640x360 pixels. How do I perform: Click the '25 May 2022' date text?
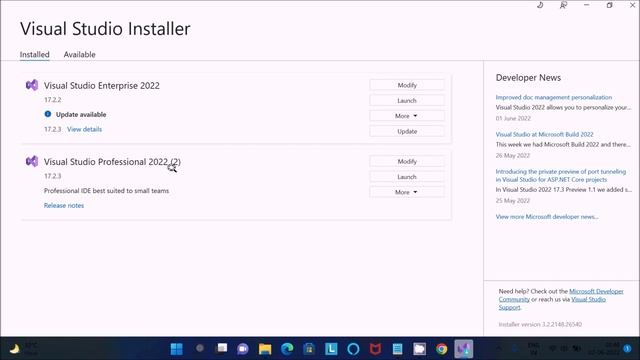coord(513,200)
